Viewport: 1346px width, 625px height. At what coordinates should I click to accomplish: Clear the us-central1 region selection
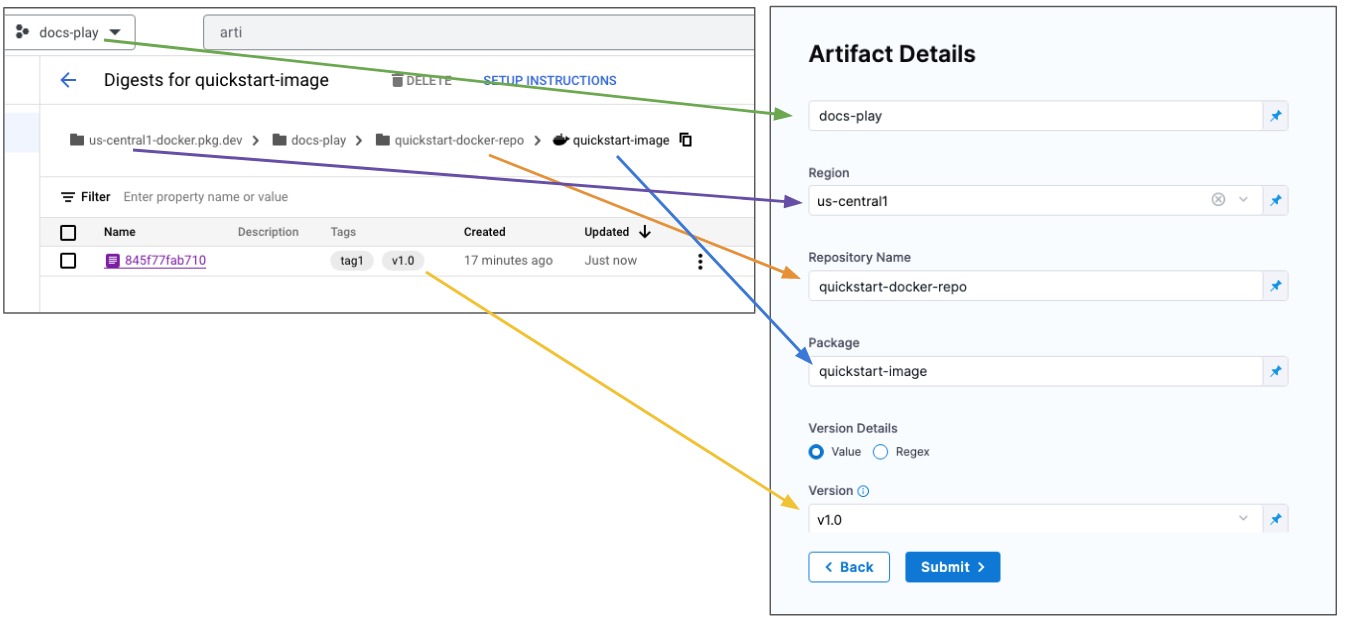pos(1218,200)
